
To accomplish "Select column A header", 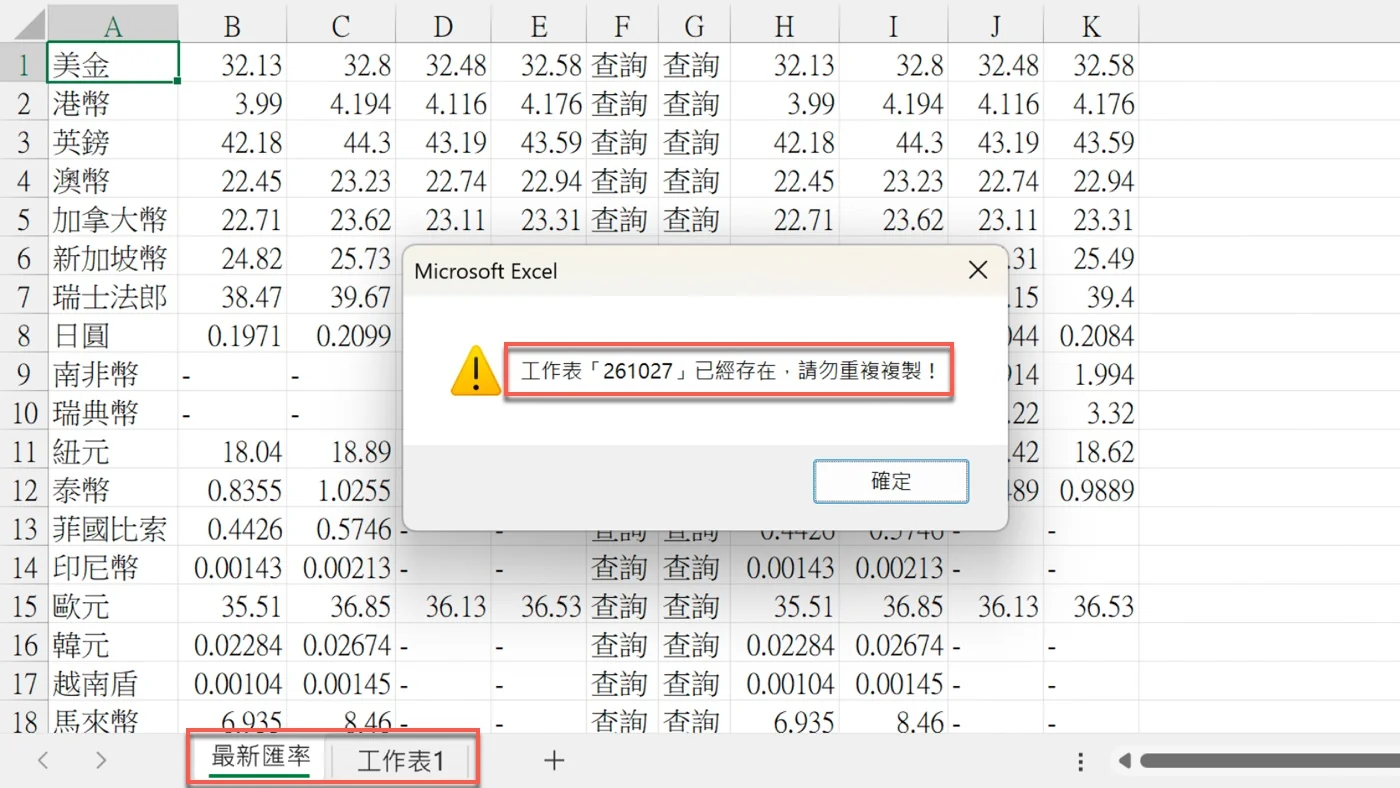I will [113, 26].
